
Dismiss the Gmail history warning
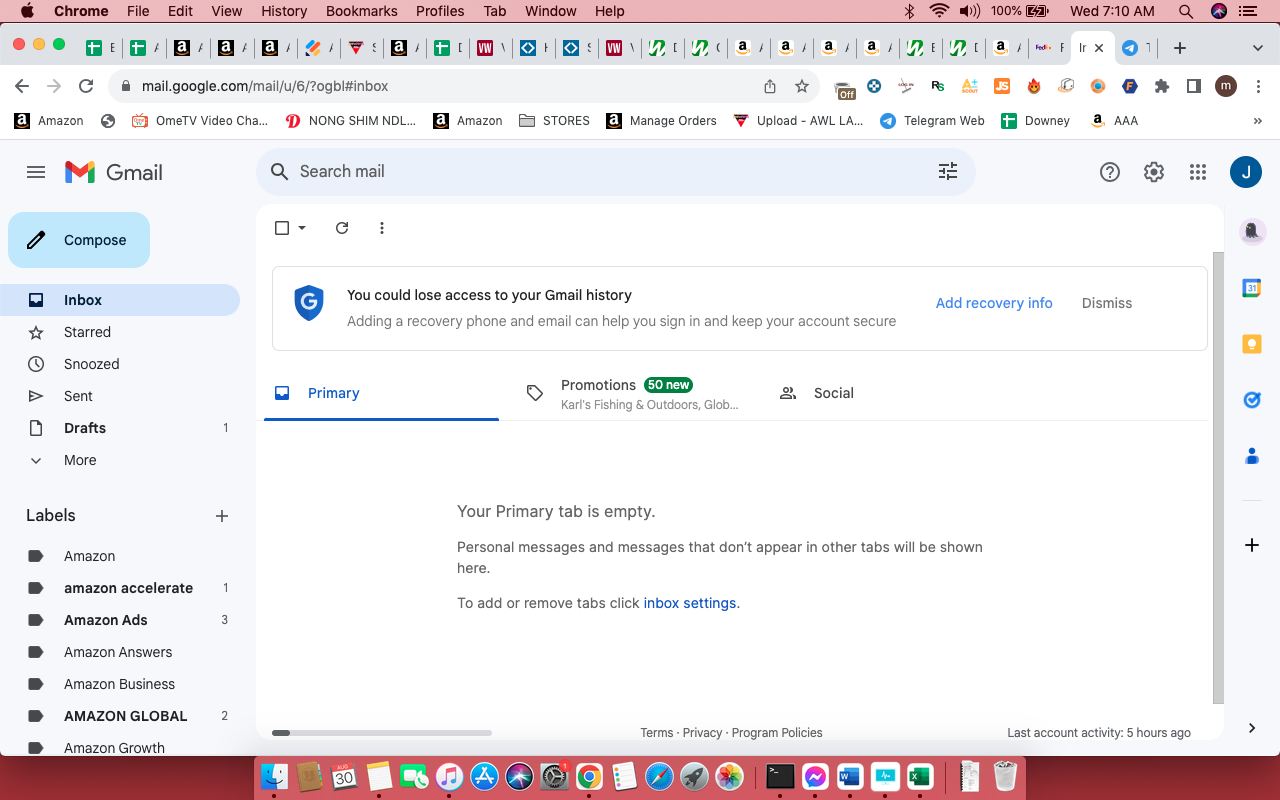click(1107, 303)
